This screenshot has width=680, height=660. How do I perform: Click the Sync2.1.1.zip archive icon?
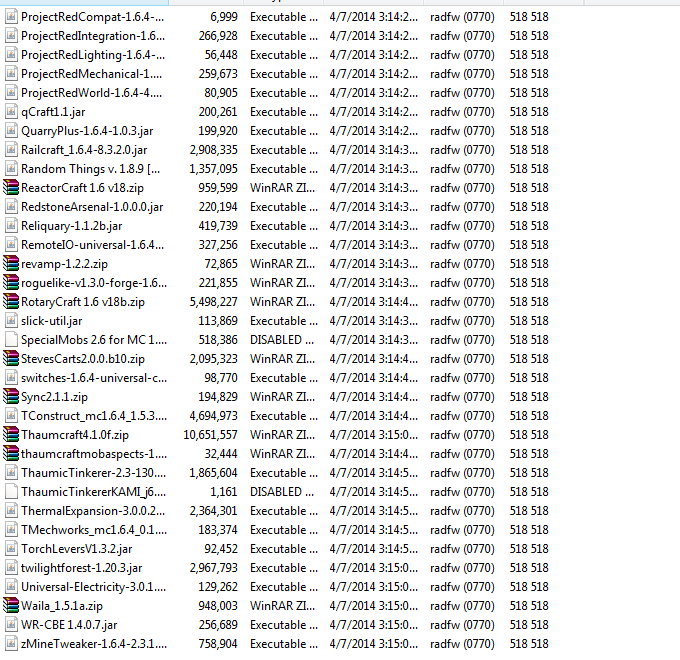(11, 396)
